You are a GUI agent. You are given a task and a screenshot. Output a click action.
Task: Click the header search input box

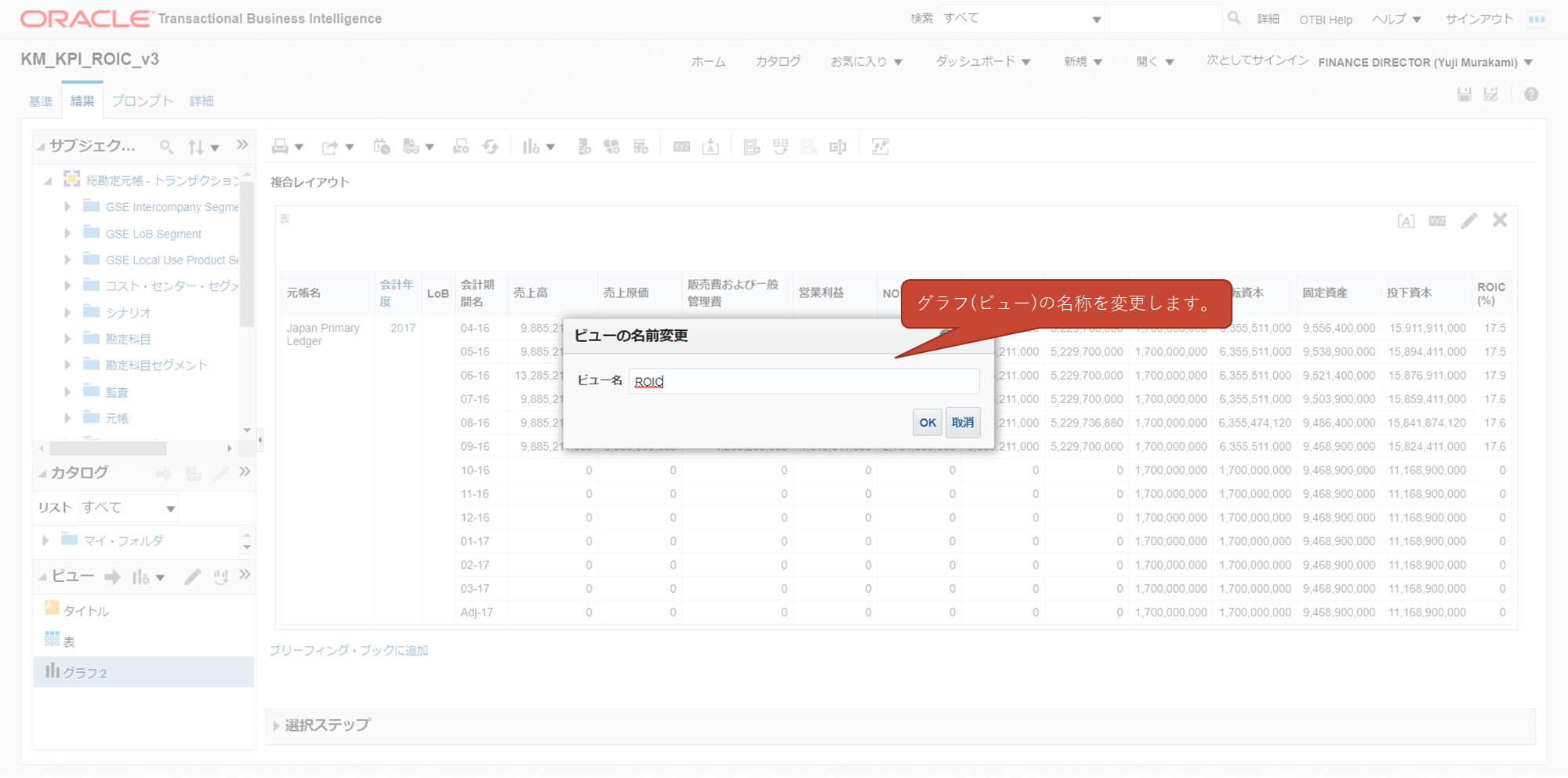coord(1165,19)
